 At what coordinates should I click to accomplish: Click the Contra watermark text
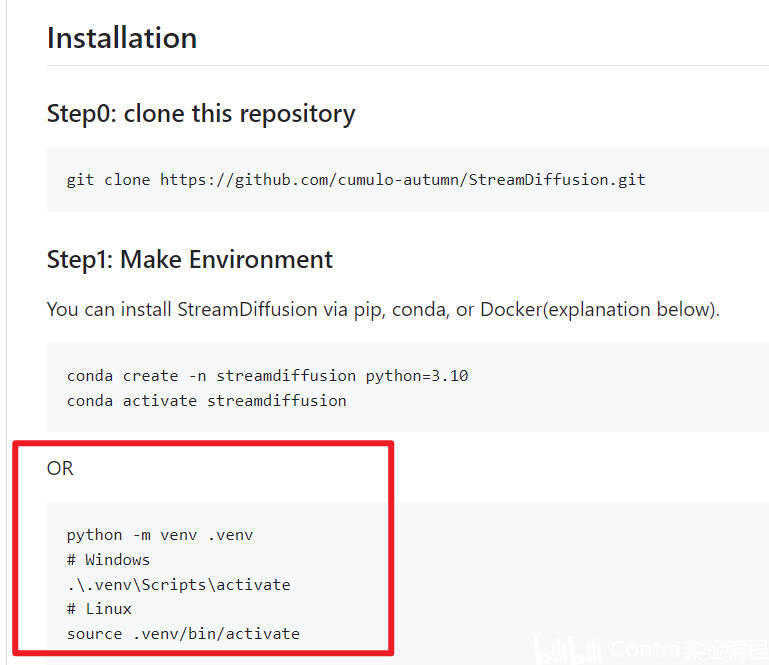pyautogui.click(x=685, y=650)
